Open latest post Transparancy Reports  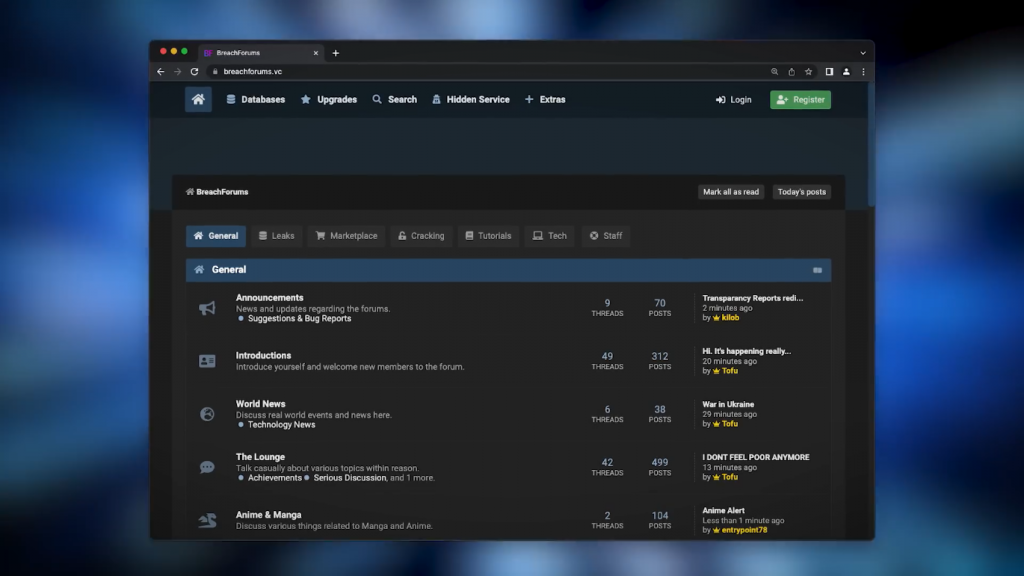752,298
